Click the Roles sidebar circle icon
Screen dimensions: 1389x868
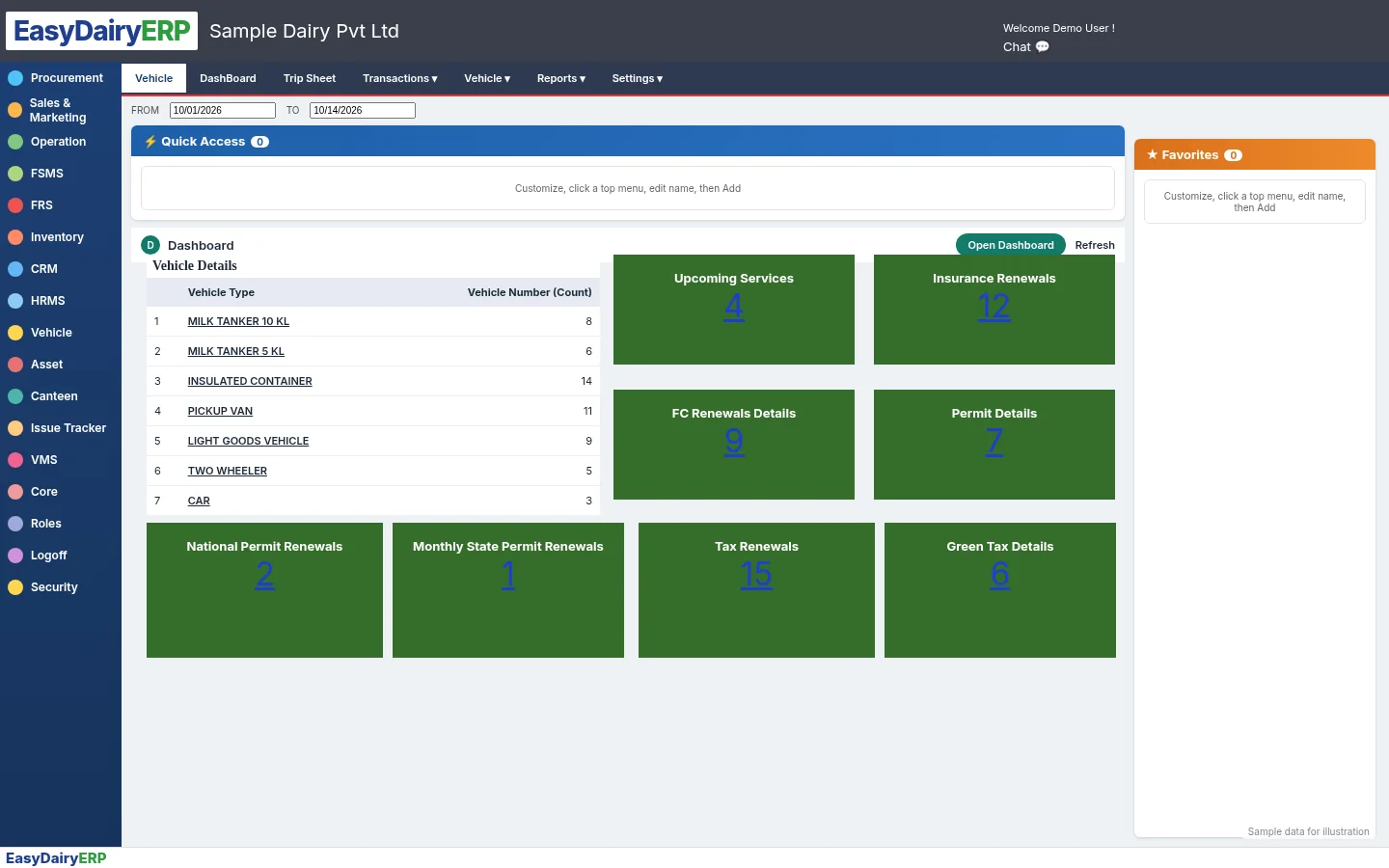click(x=15, y=524)
